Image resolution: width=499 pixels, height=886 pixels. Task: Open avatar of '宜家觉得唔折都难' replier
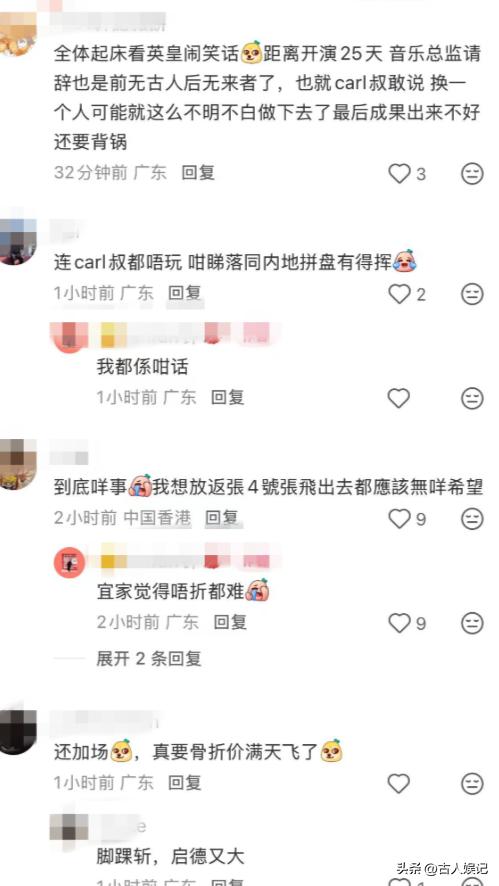pyautogui.click(x=70, y=563)
